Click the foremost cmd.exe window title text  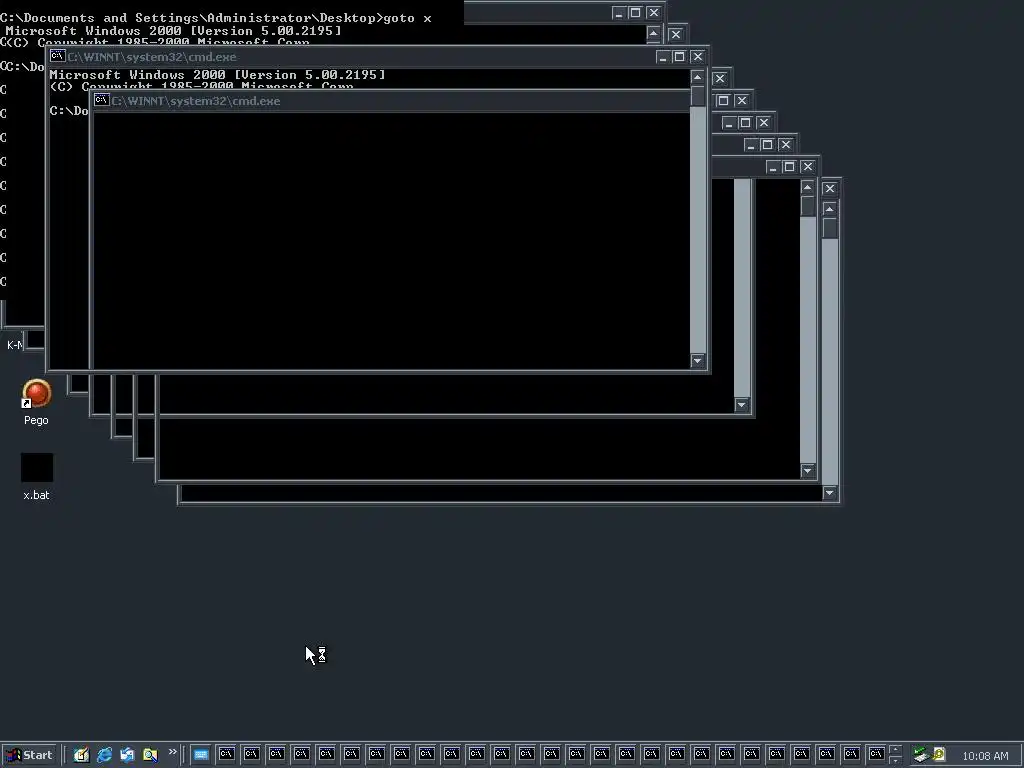click(x=195, y=101)
